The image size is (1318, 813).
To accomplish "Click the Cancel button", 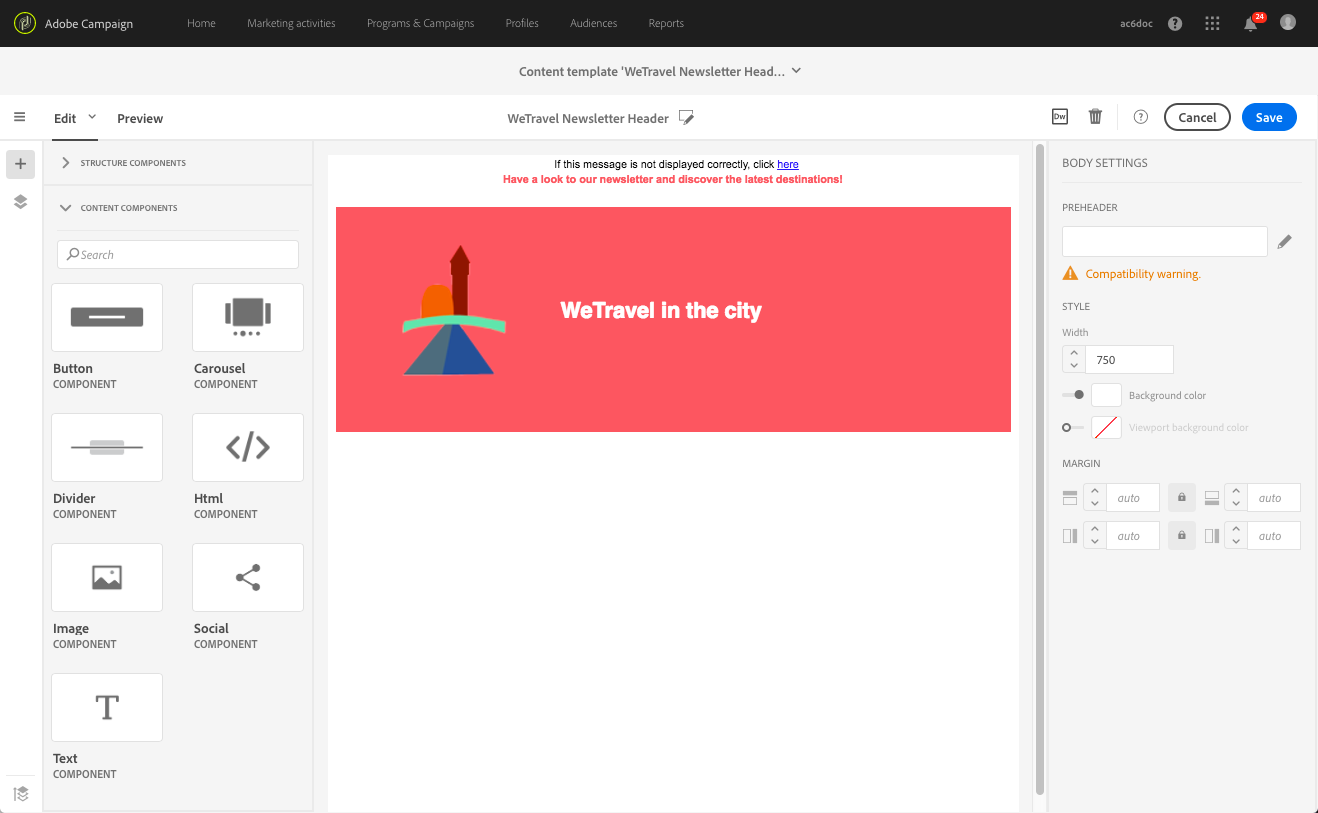I will (x=1197, y=117).
